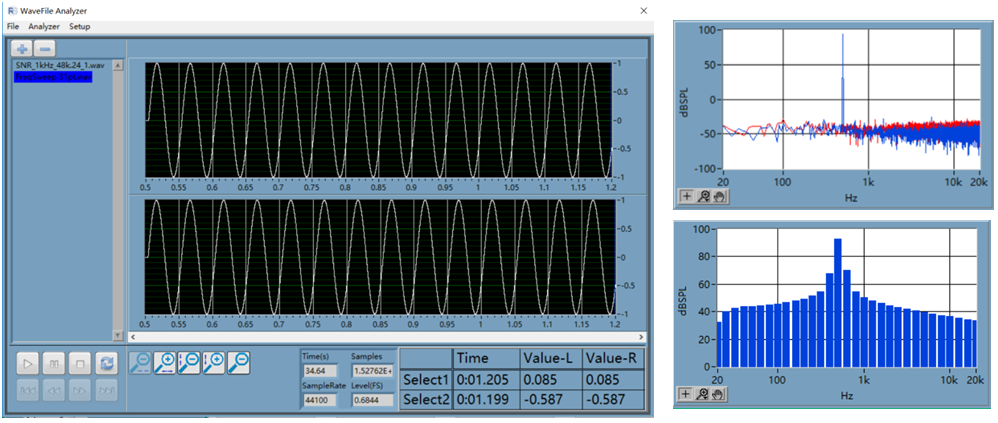Select FreqSweep 31pt.wav in file list
This screenshot has width=998, height=423.
(x=53, y=76)
